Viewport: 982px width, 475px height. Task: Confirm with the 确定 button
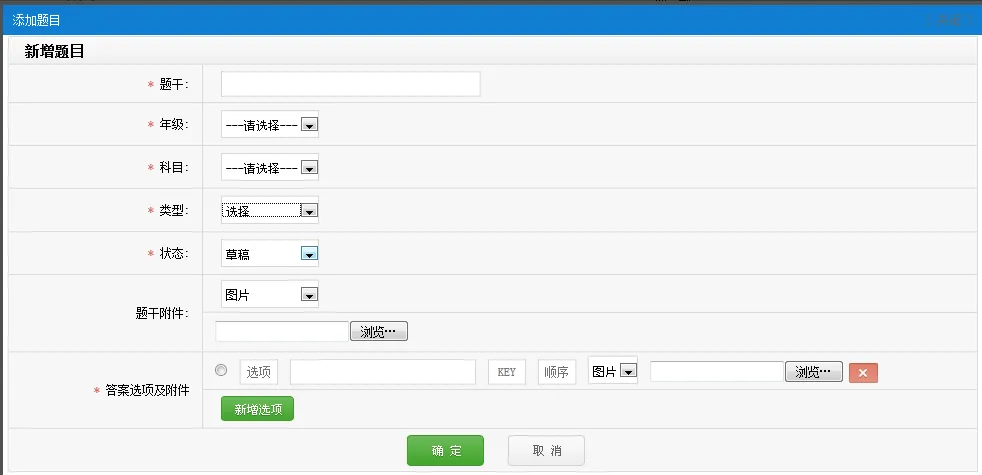tap(445, 451)
